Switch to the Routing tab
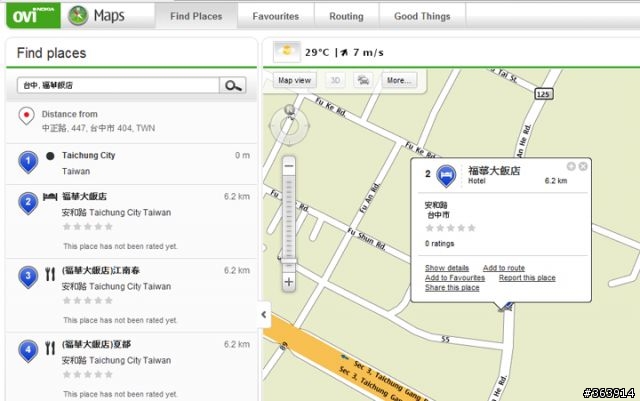640x401 pixels. (x=346, y=16)
